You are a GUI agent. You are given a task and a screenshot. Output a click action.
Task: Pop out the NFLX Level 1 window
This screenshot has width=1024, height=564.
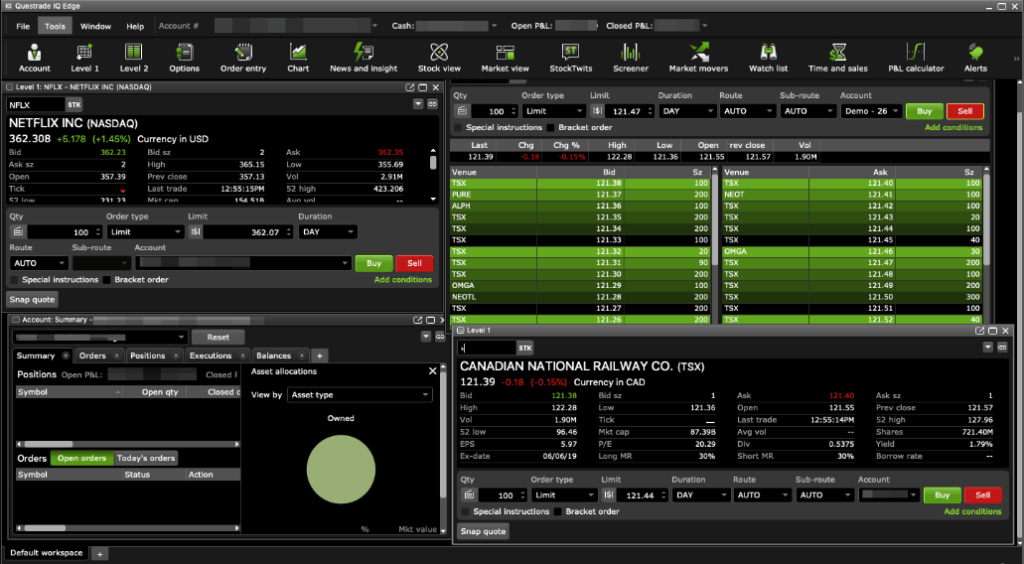coord(409,87)
